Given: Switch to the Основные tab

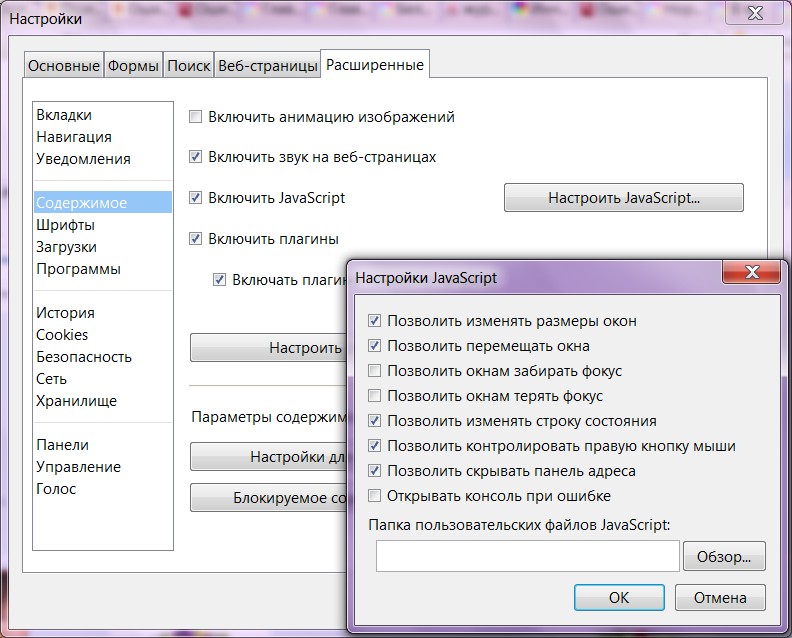Looking at the screenshot, I should coord(64,66).
